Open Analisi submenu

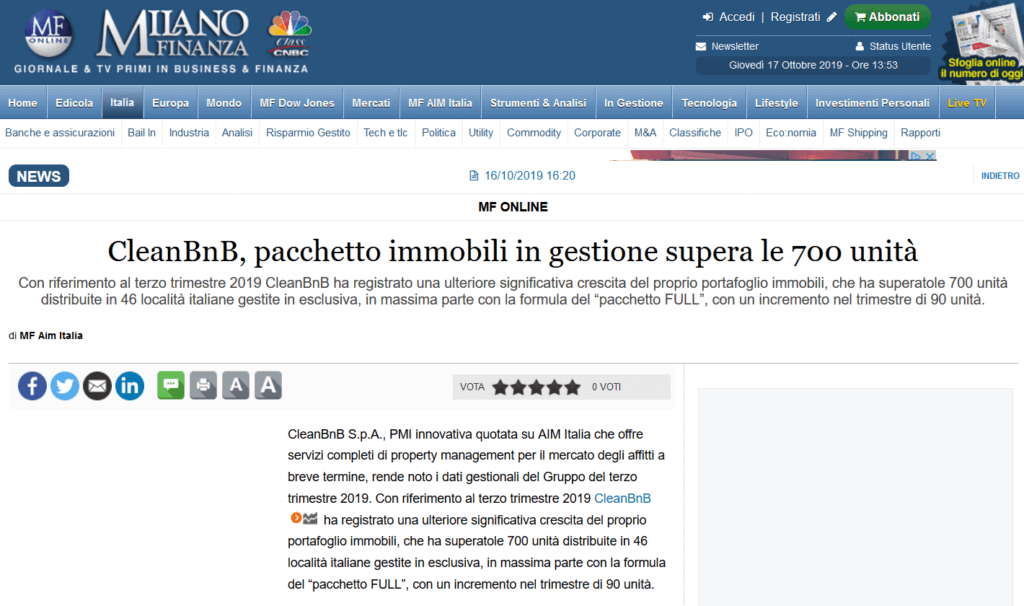coord(237,133)
